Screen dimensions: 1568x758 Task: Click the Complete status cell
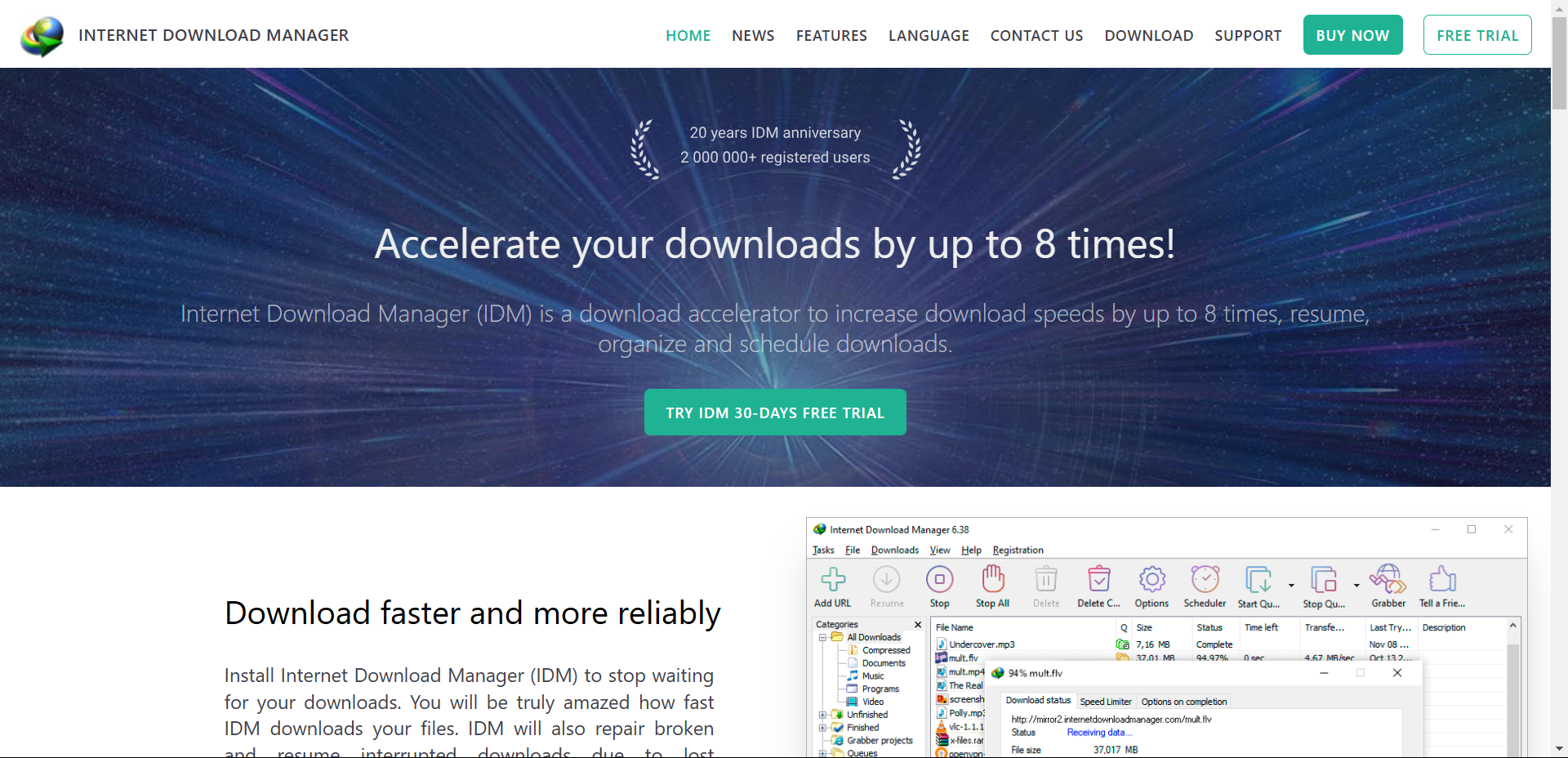[x=1214, y=644]
